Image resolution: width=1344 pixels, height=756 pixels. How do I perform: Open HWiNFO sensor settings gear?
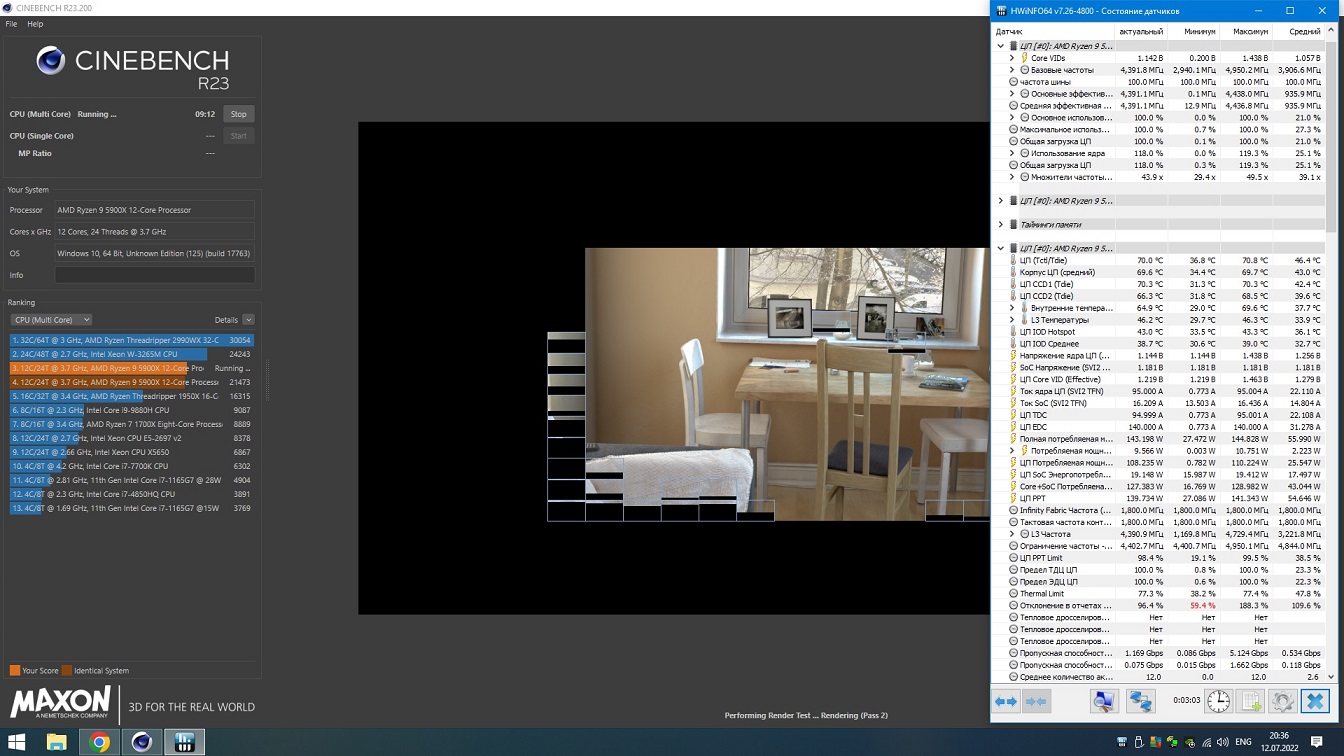[1283, 702]
